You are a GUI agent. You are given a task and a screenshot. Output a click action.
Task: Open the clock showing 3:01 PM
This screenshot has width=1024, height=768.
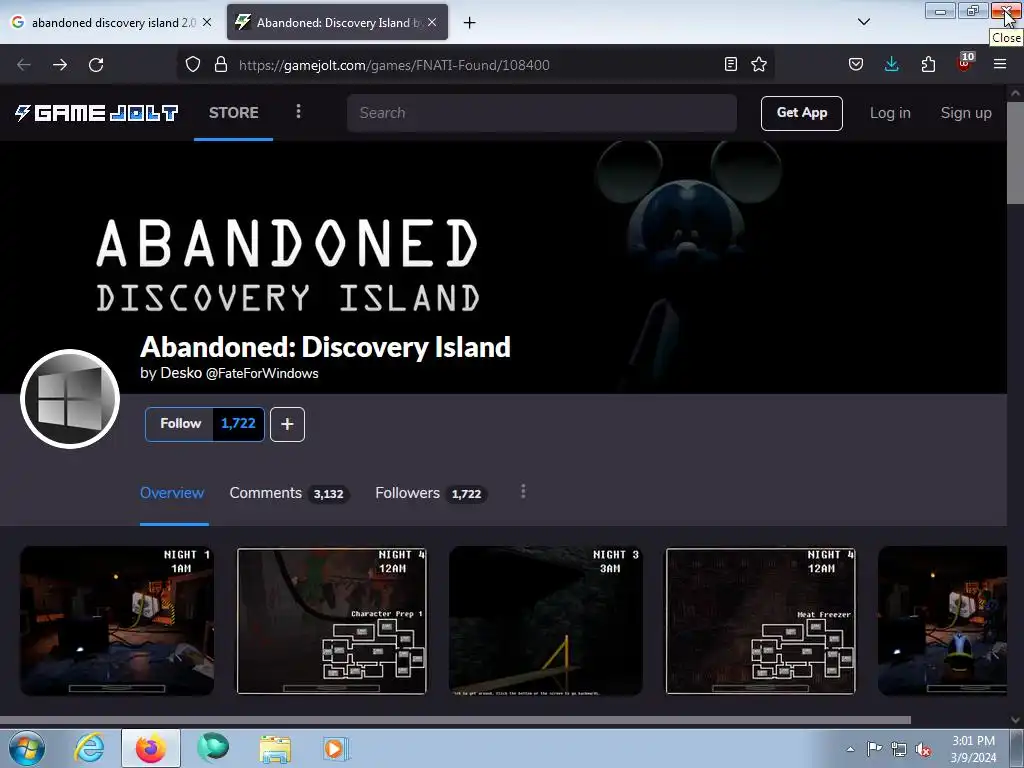(x=973, y=749)
